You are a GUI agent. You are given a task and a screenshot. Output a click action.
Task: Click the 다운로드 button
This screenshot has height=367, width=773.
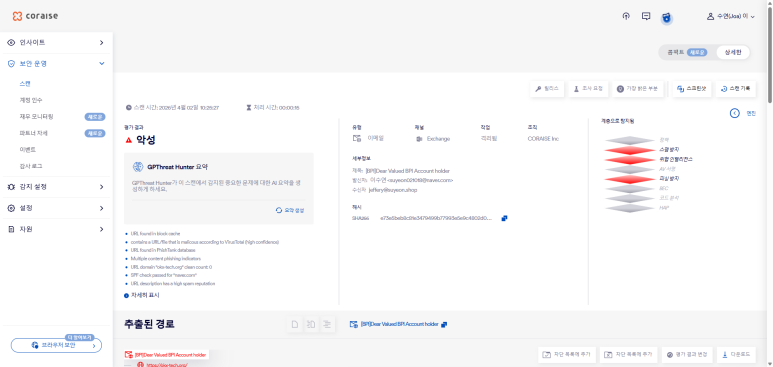[736, 355]
